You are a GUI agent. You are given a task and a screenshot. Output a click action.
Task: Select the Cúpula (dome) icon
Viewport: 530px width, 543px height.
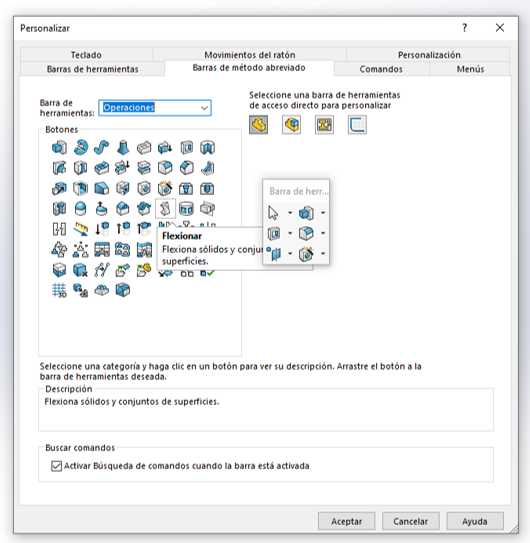point(80,209)
